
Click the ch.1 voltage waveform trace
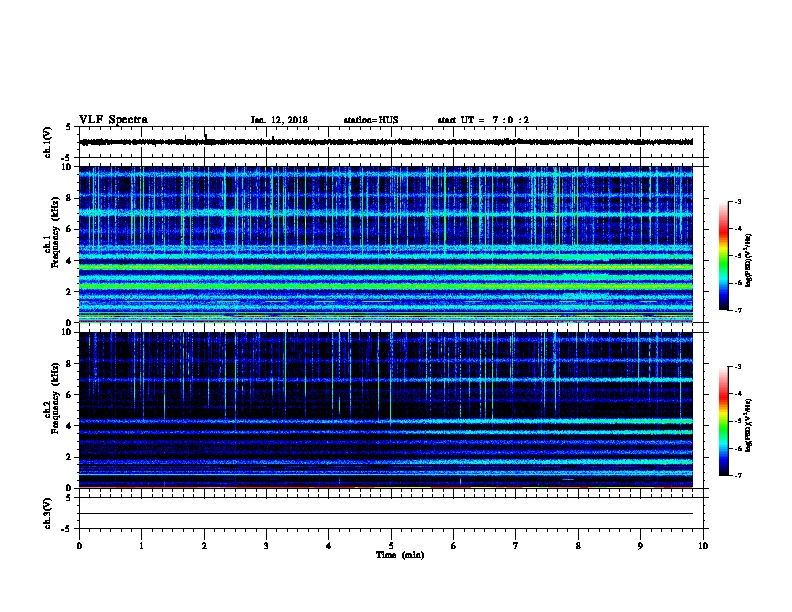click(386, 142)
